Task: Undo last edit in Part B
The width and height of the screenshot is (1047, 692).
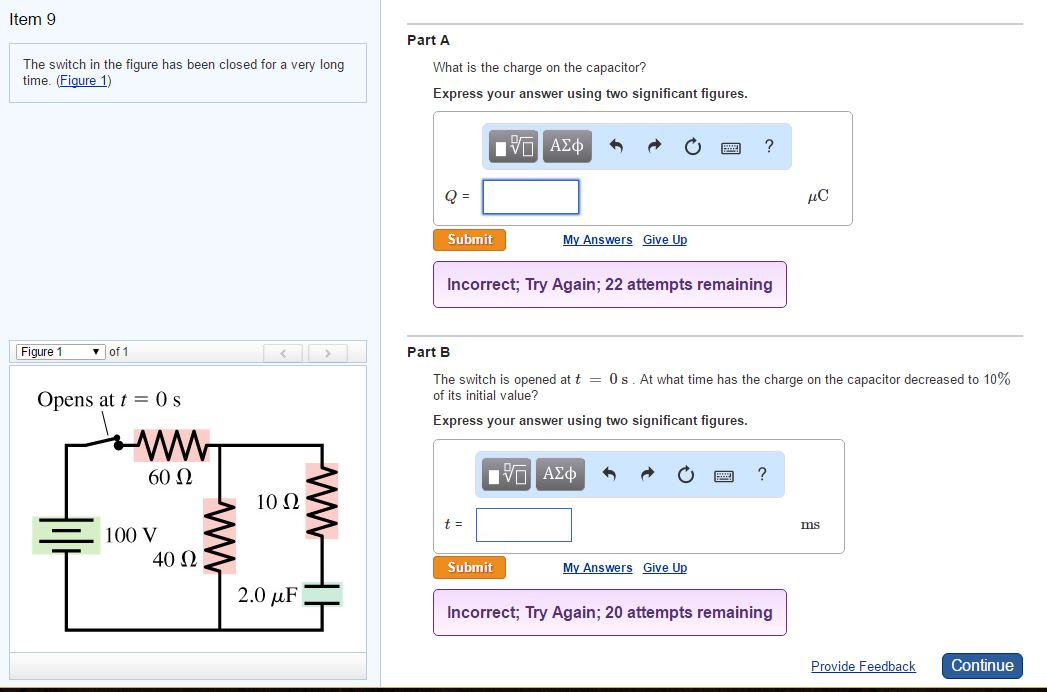Action: click(x=608, y=474)
